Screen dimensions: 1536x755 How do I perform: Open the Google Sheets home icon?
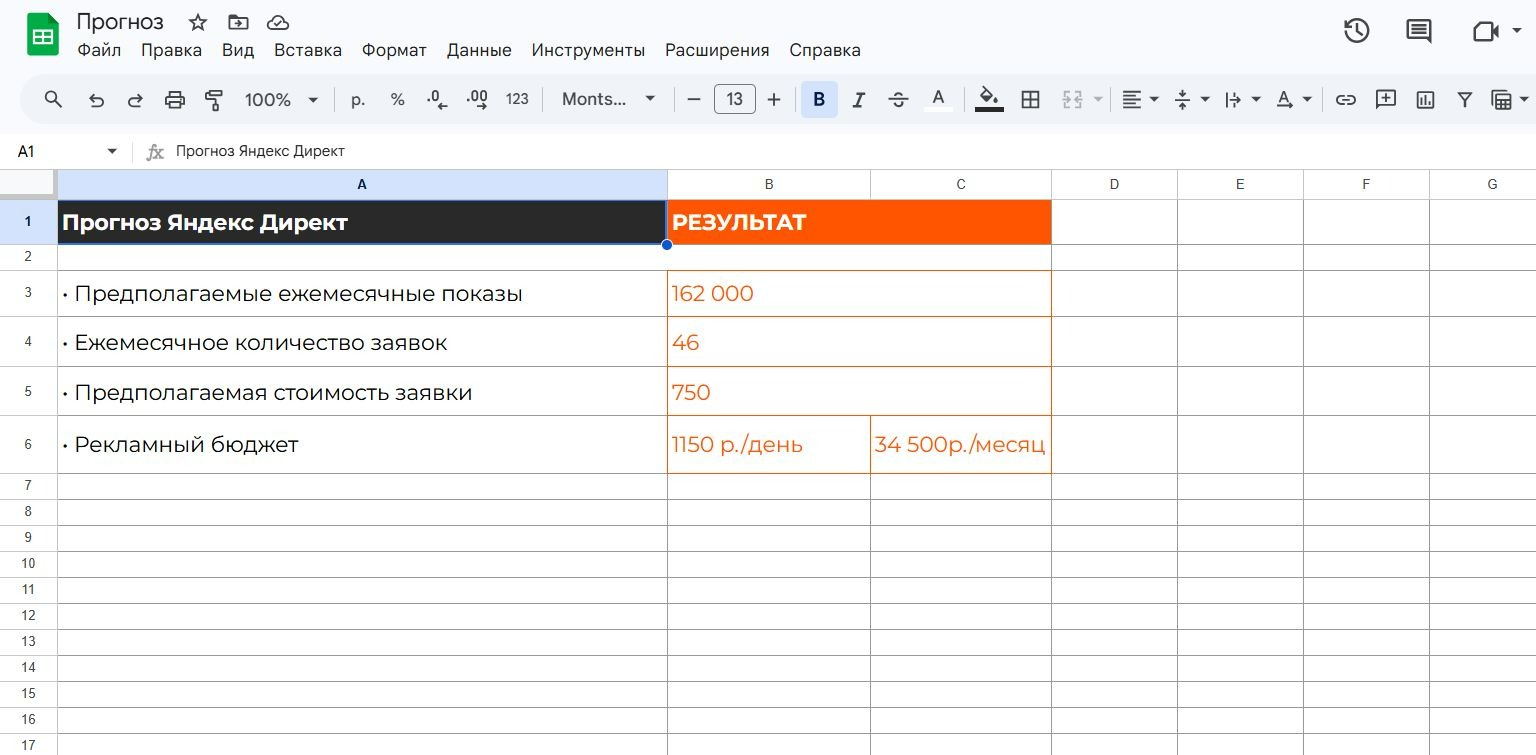pos(43,36)
